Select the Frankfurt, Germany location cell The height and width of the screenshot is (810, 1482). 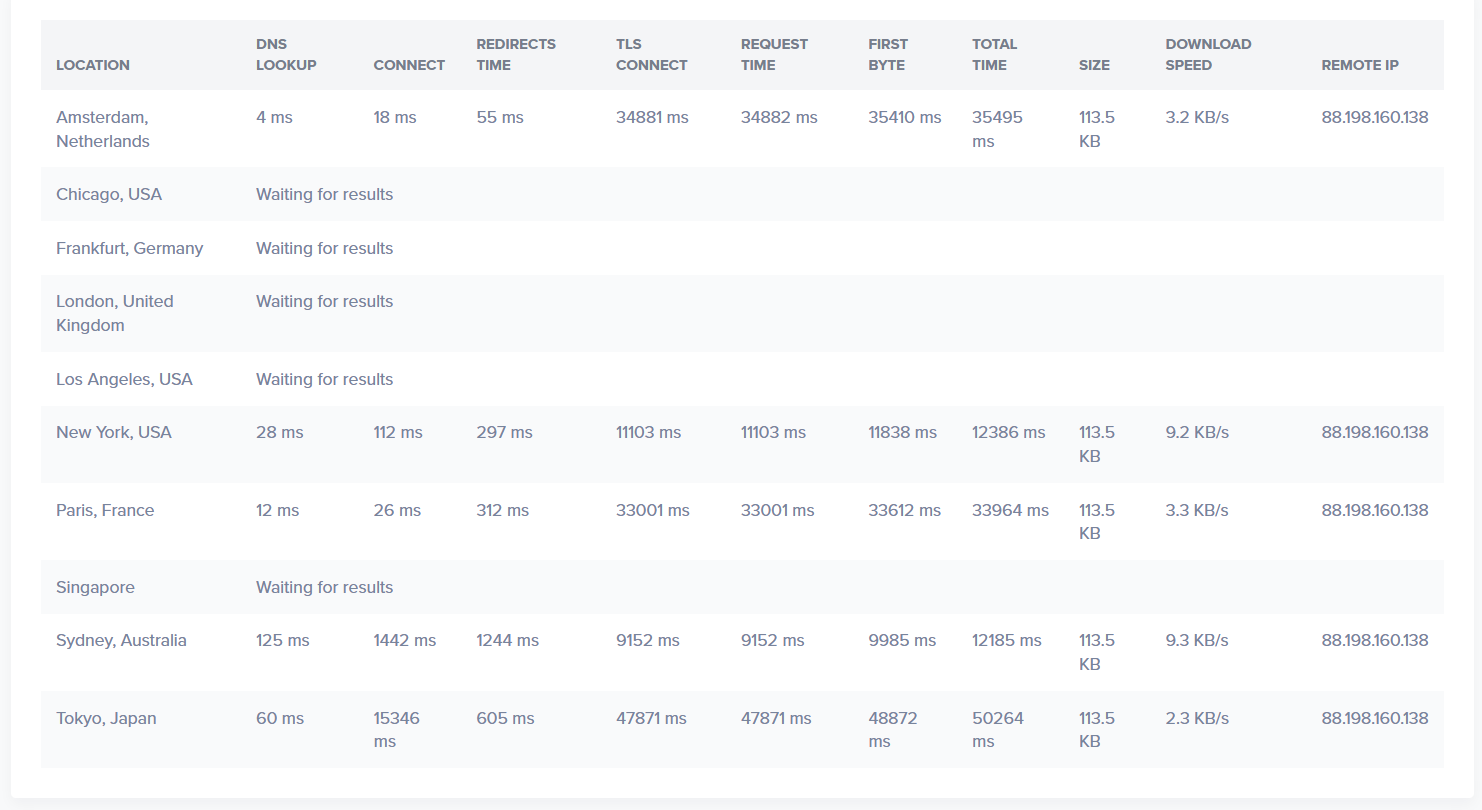pos(129,248)
